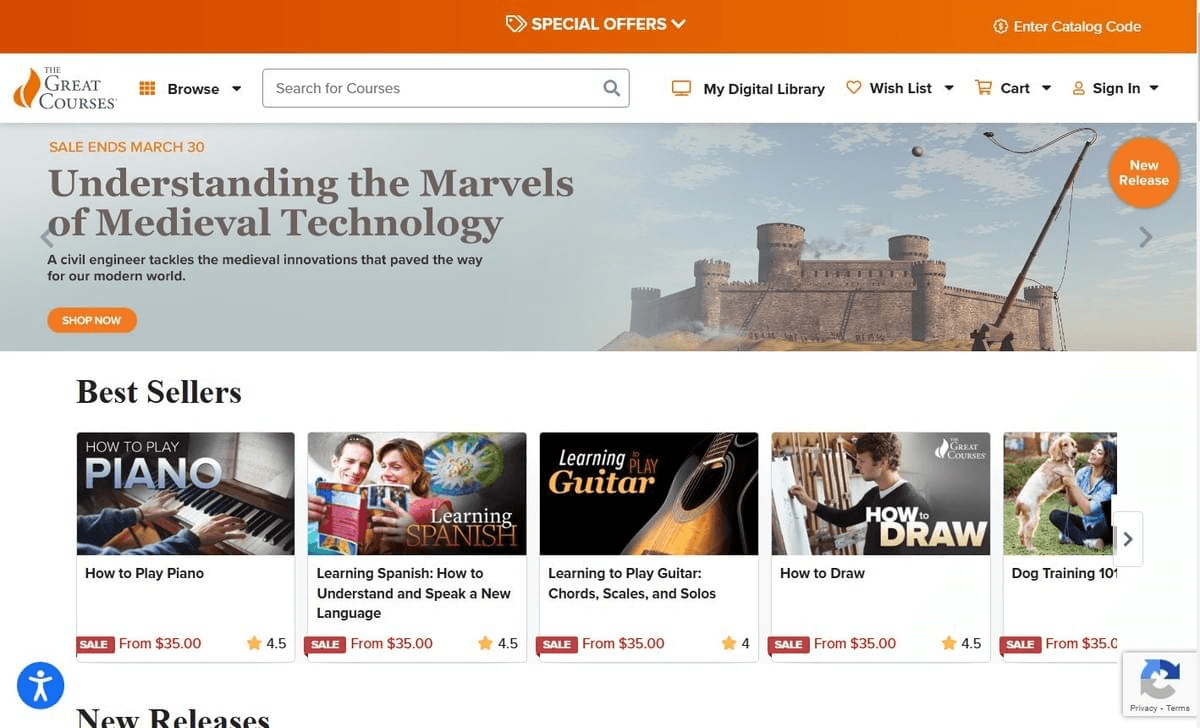This screenshot has height=728, width=1200.
Task: Open the Wish List dropdown arrow
Action: click(x=949, y=88)
